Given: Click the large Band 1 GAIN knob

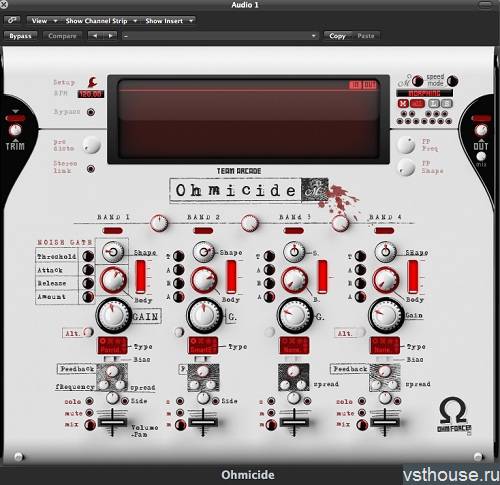Looking at the screenshot, I should click(113, 315).
